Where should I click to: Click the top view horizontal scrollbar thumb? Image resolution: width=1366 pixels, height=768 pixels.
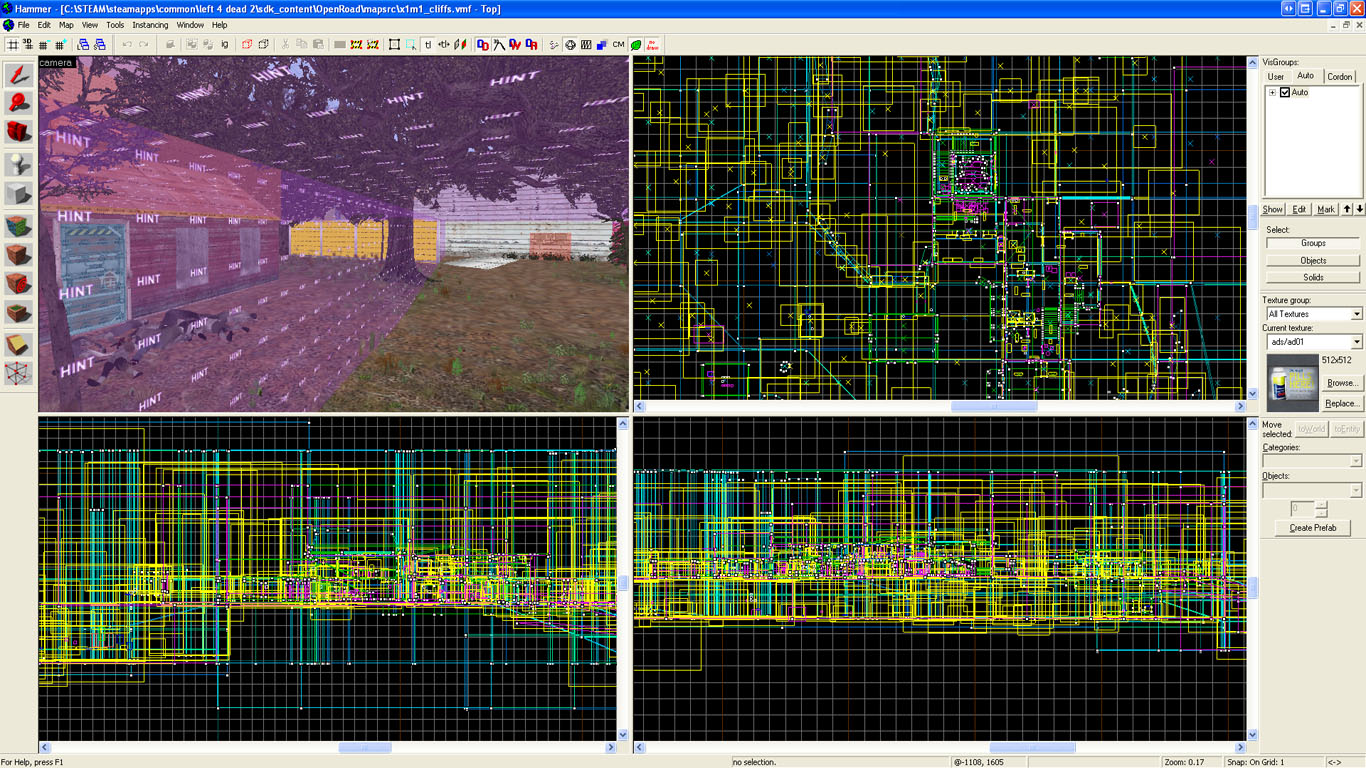click(994, 406)
